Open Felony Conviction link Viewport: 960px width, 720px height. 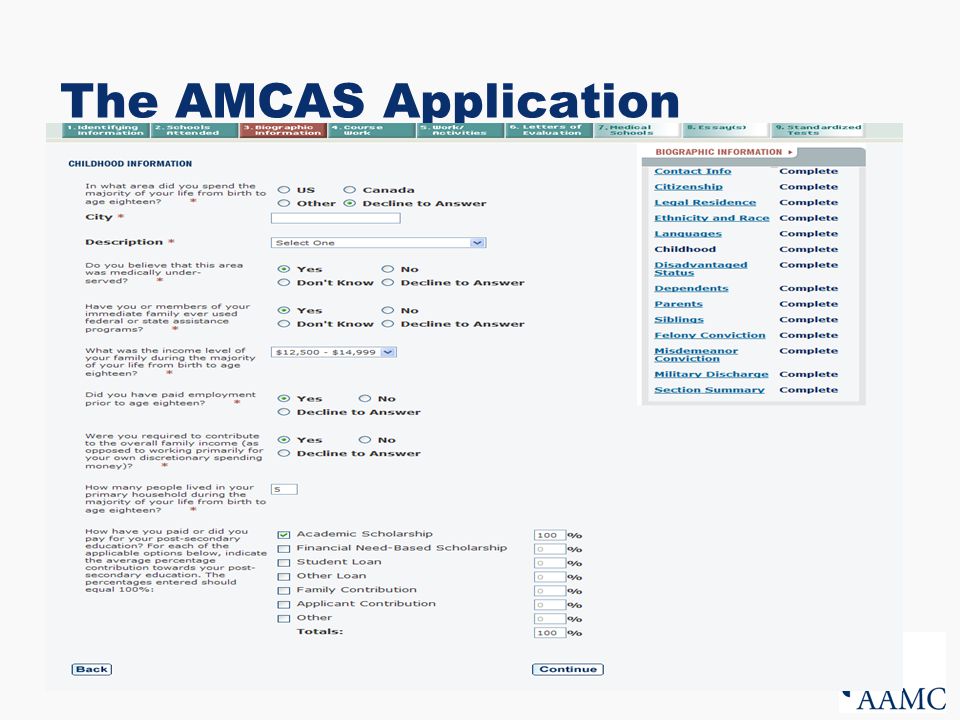pyautogui.click(x=710, y=336)
